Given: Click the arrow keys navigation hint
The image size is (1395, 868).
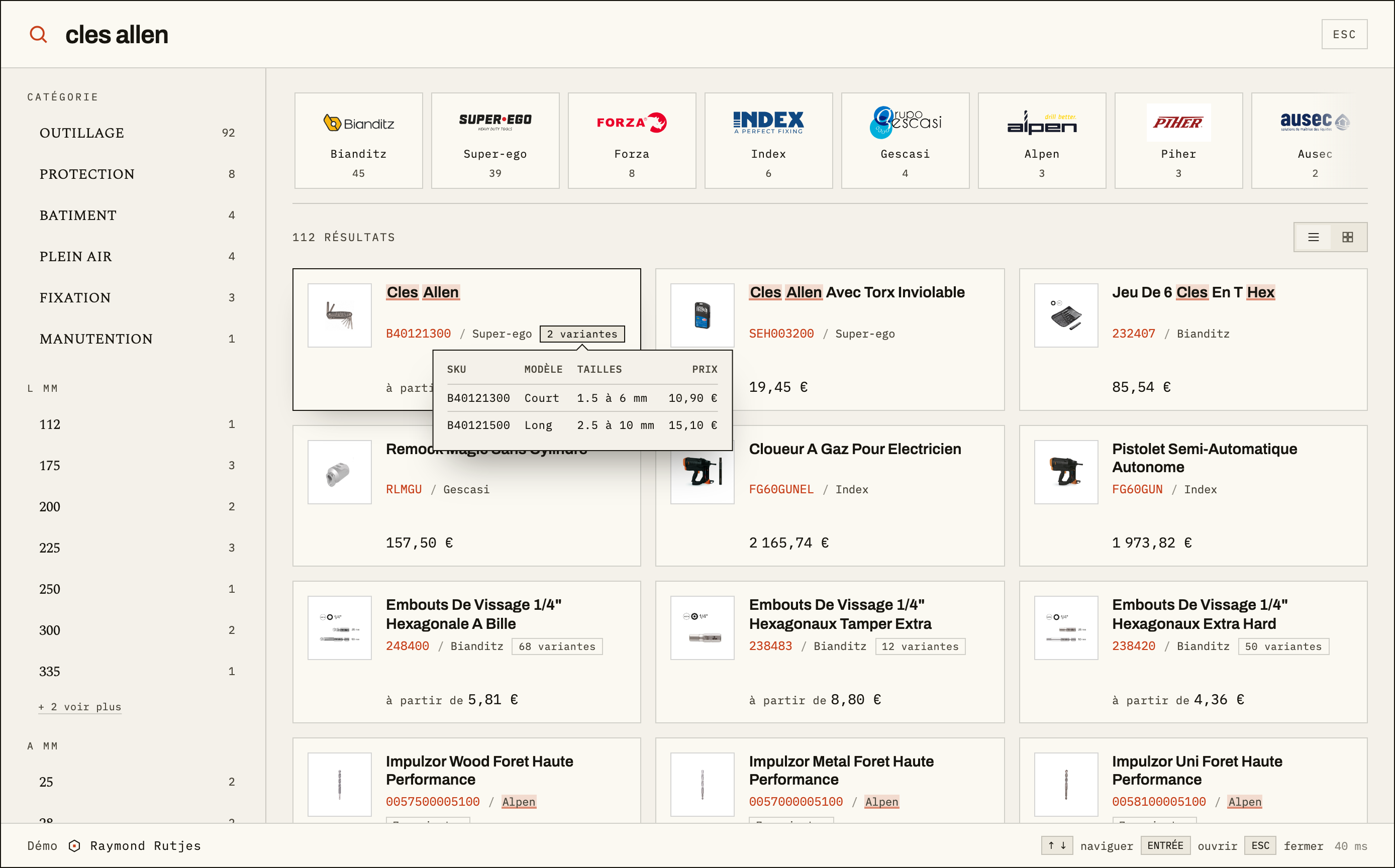Looking at the screenshot, I should [x=1057, y=845].
